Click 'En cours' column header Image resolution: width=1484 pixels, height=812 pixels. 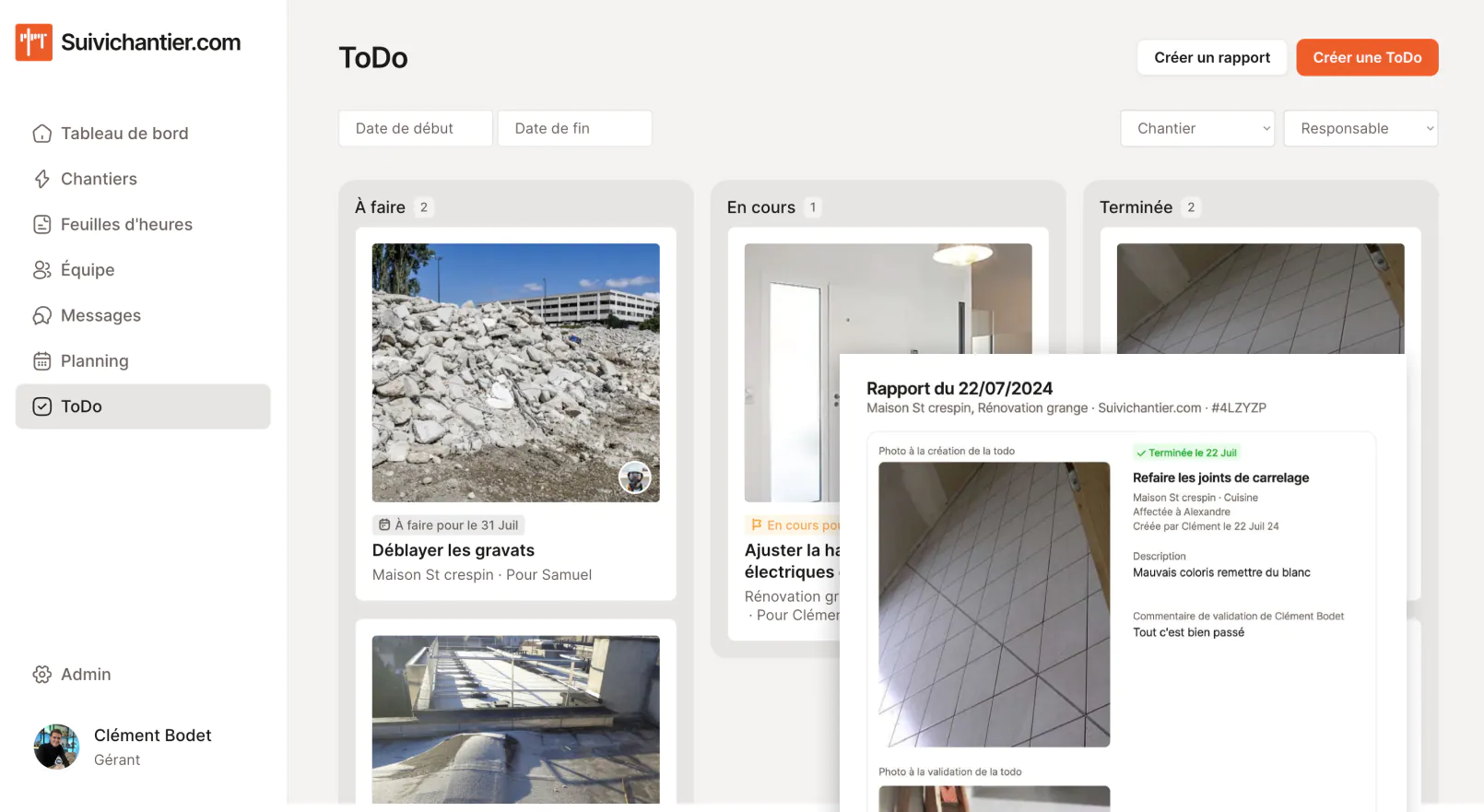pyautogui.click(x=761, y=207)
